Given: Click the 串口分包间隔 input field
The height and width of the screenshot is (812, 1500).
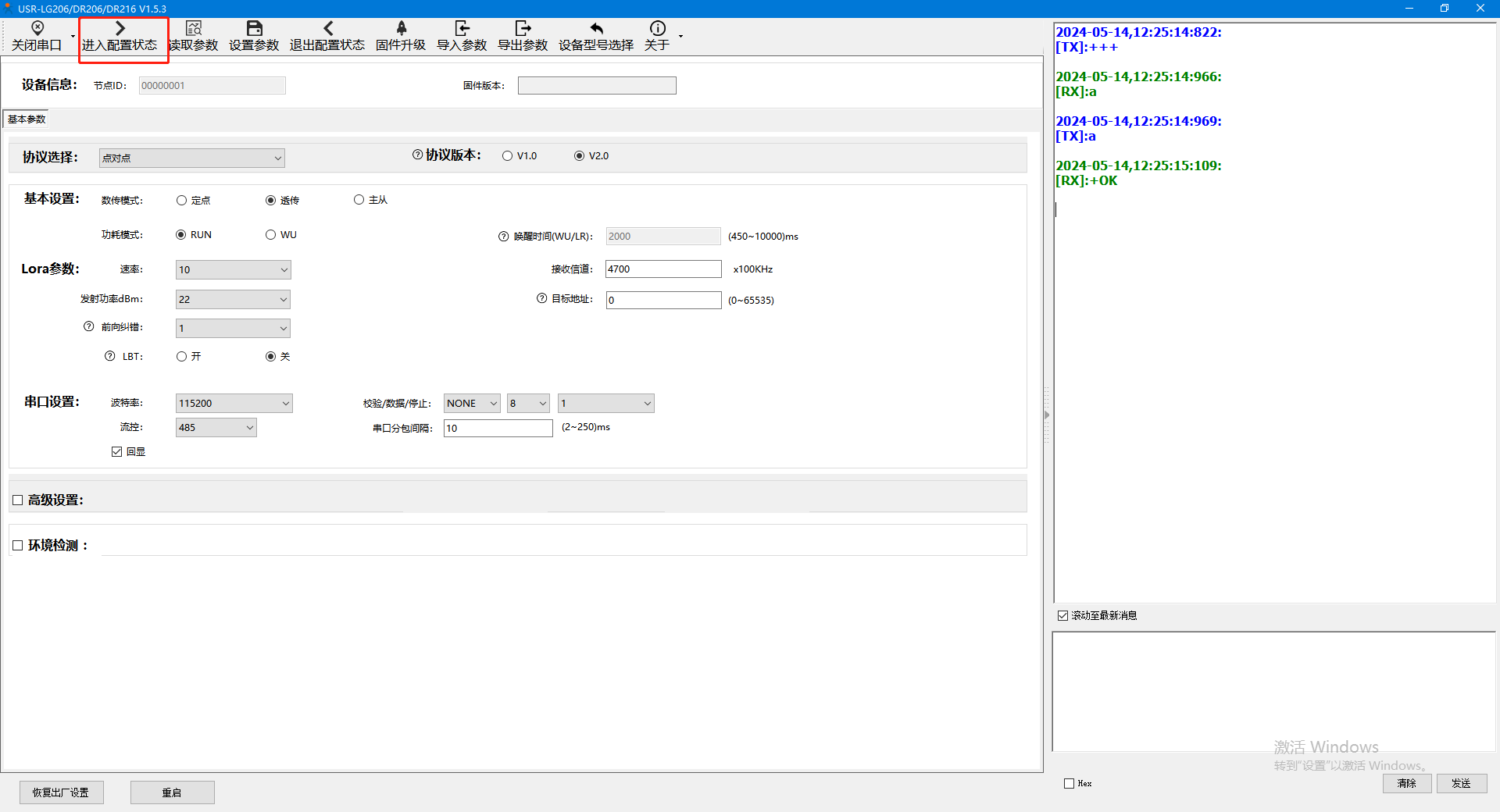Looking at the screenshot, I should (x=498, y=428).
